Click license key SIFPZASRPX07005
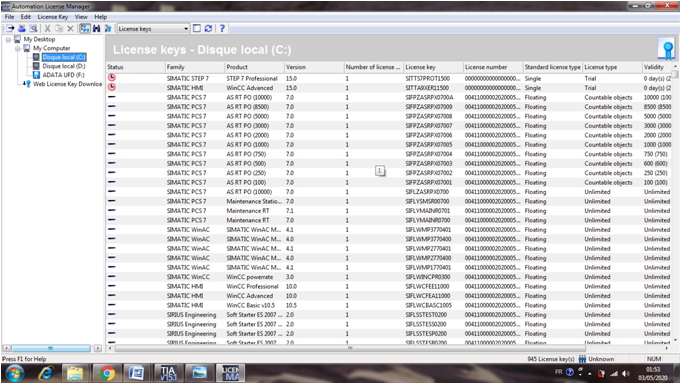Viewport: 681px width, 384px height. pyautogui.click(x=429, y=145)
